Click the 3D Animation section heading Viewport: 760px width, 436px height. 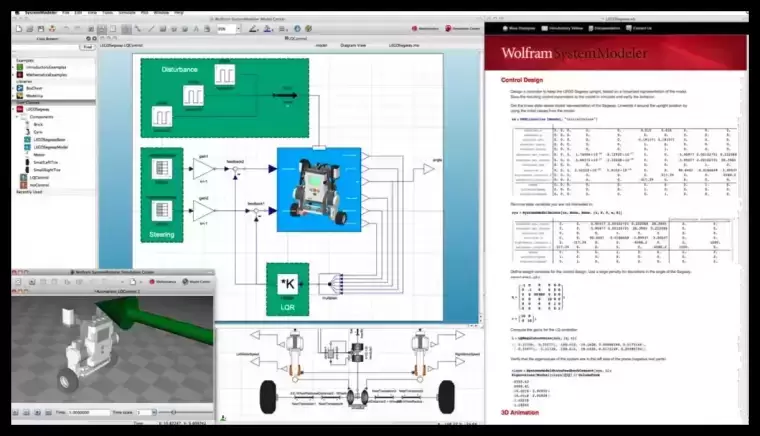click(520, 413)
